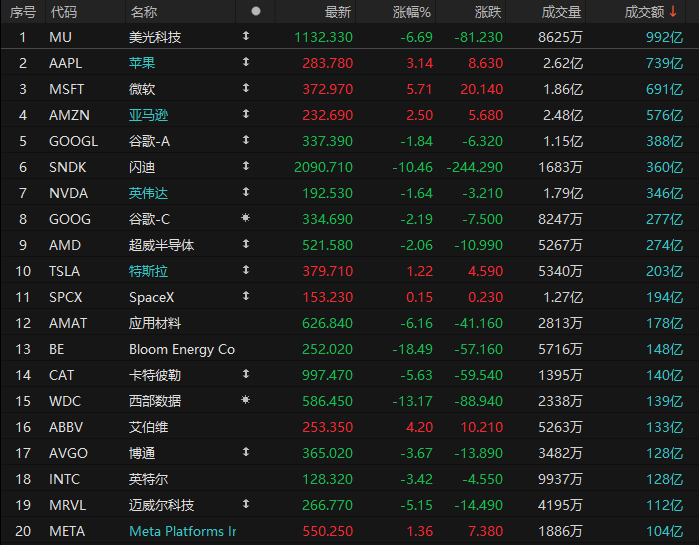Click the 超威半导体 stock name
The width and height of the screenshot is (699, 545).
pos(161,246)
